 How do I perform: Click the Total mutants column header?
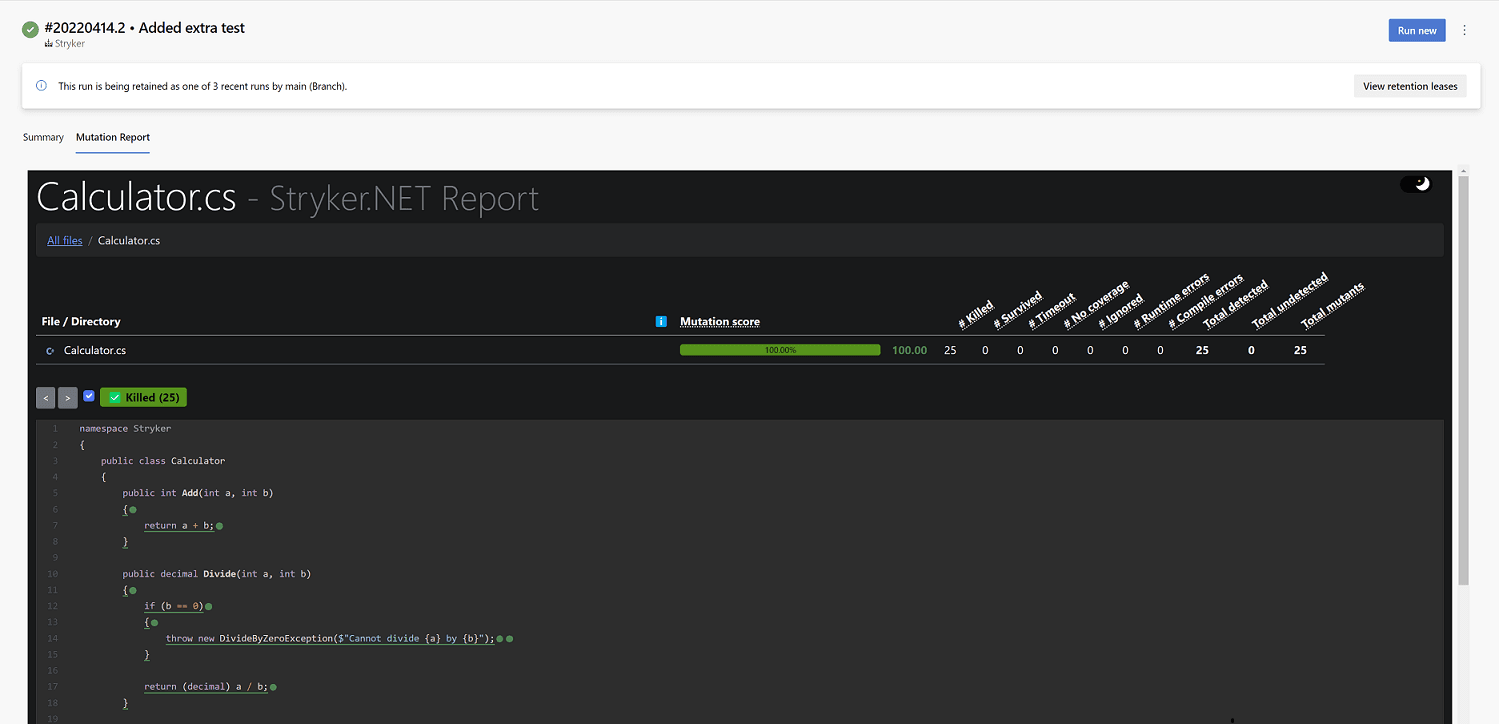pos(1333,305)
